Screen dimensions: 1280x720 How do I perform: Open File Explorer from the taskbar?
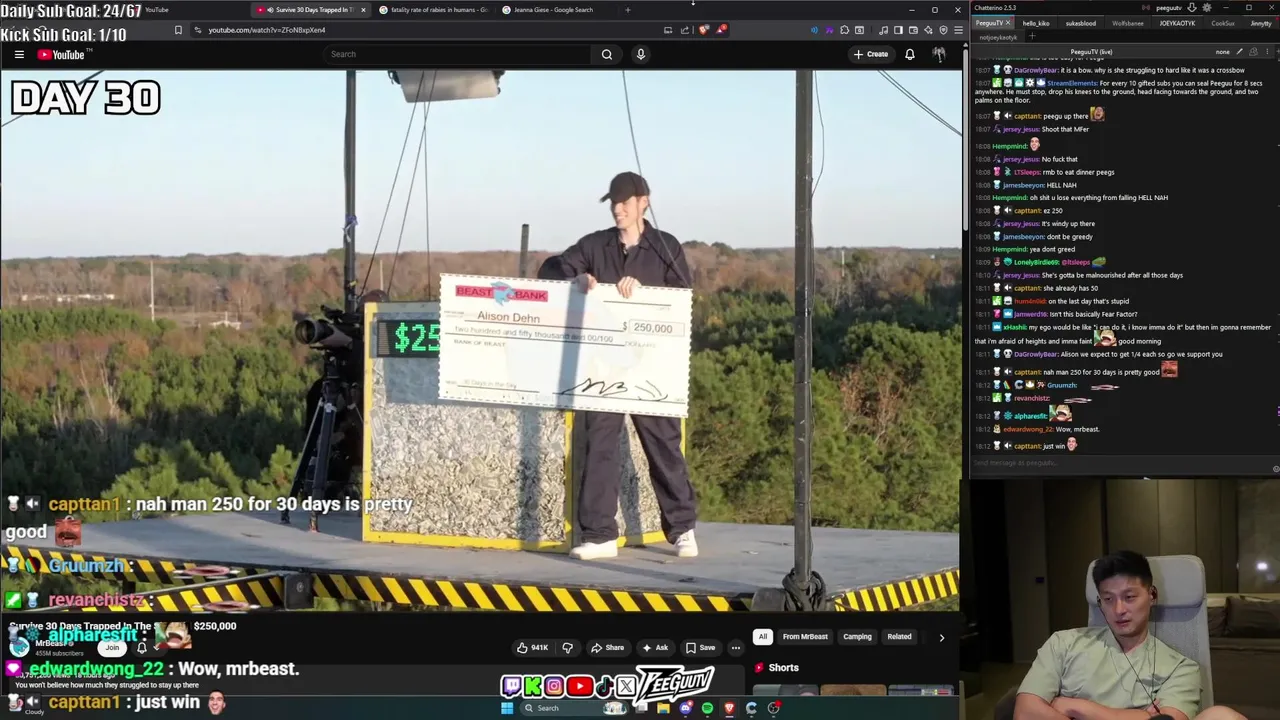(662, 708)
